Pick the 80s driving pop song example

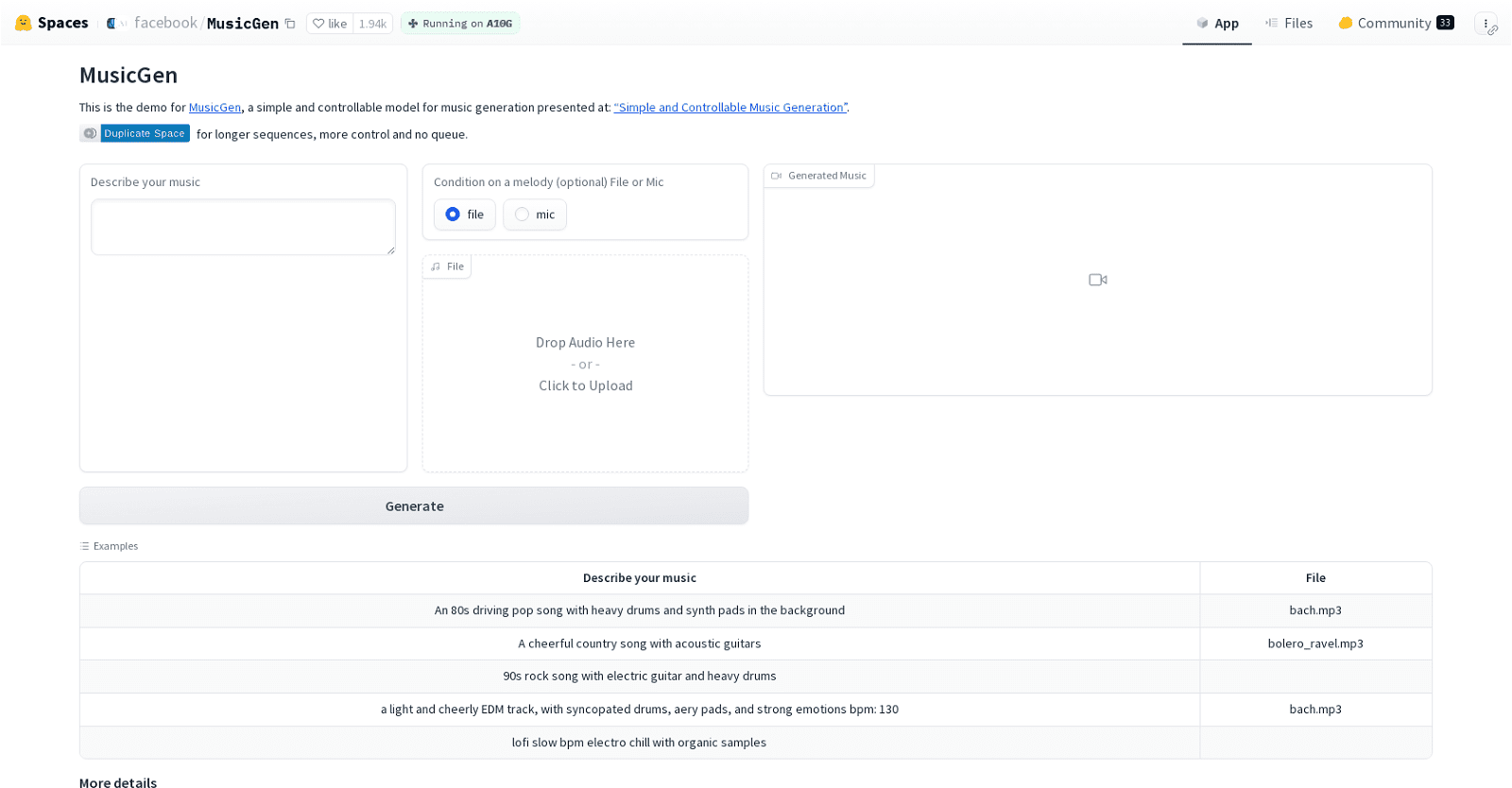coord(639,610)
